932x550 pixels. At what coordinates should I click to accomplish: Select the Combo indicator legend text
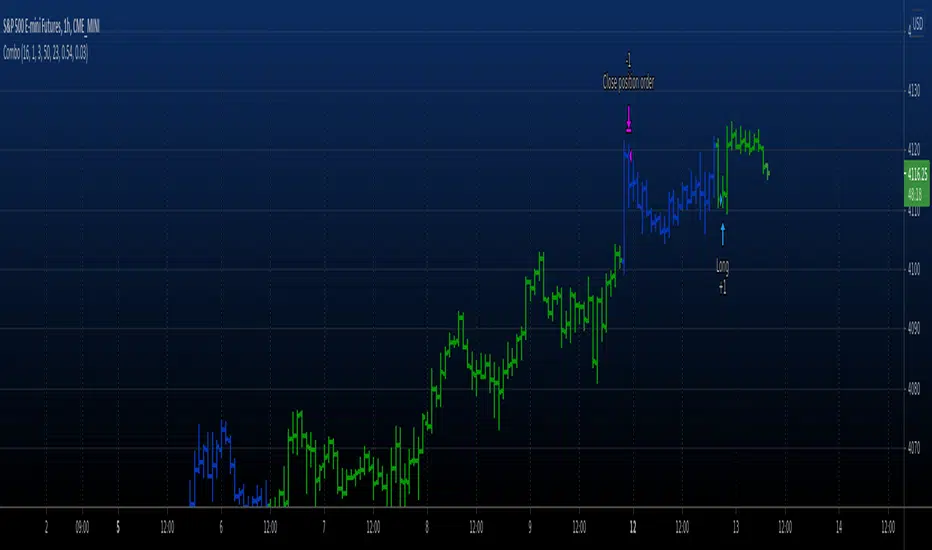[x=46, y=54]
